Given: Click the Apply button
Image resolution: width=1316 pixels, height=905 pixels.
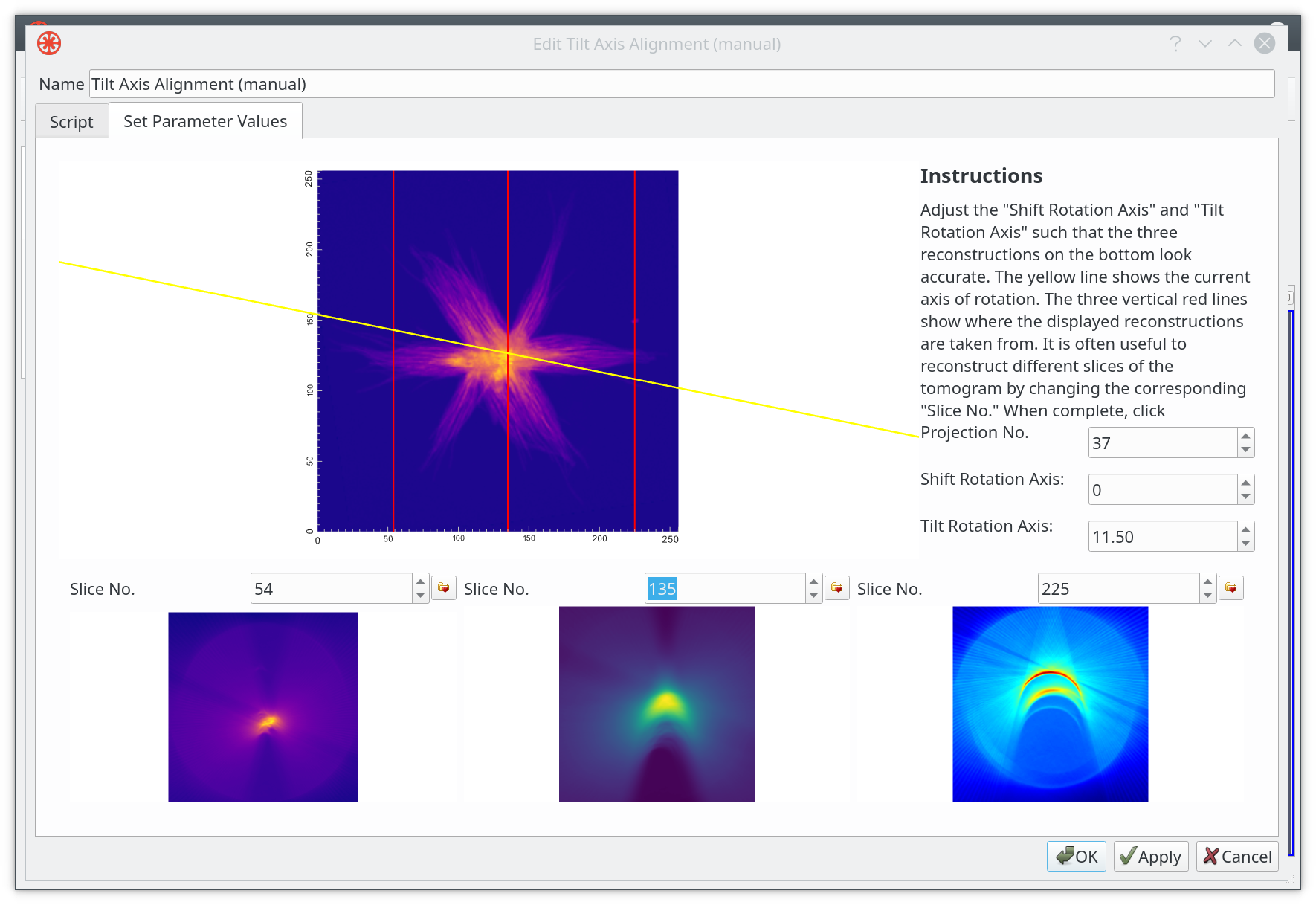Looking at the screenshot, I should [x=1151, y=857].
